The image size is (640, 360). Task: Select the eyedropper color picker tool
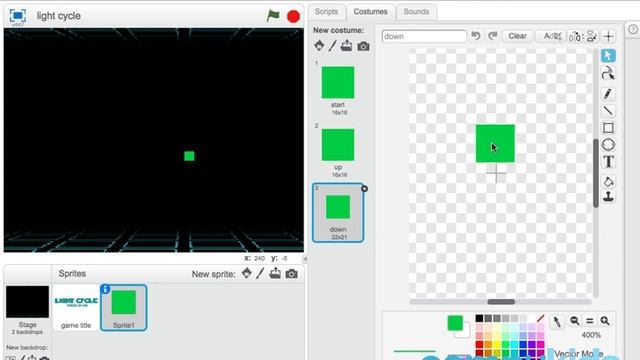click(556, 322)
